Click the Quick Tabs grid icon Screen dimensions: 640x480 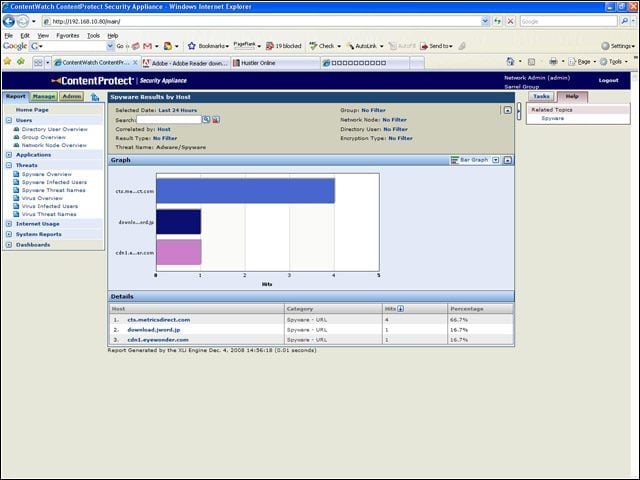click(38, 63)
